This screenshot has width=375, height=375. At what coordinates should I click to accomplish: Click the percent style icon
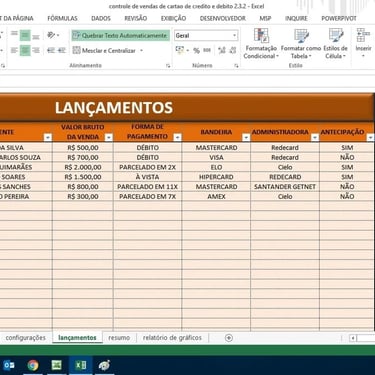point(196,50)
